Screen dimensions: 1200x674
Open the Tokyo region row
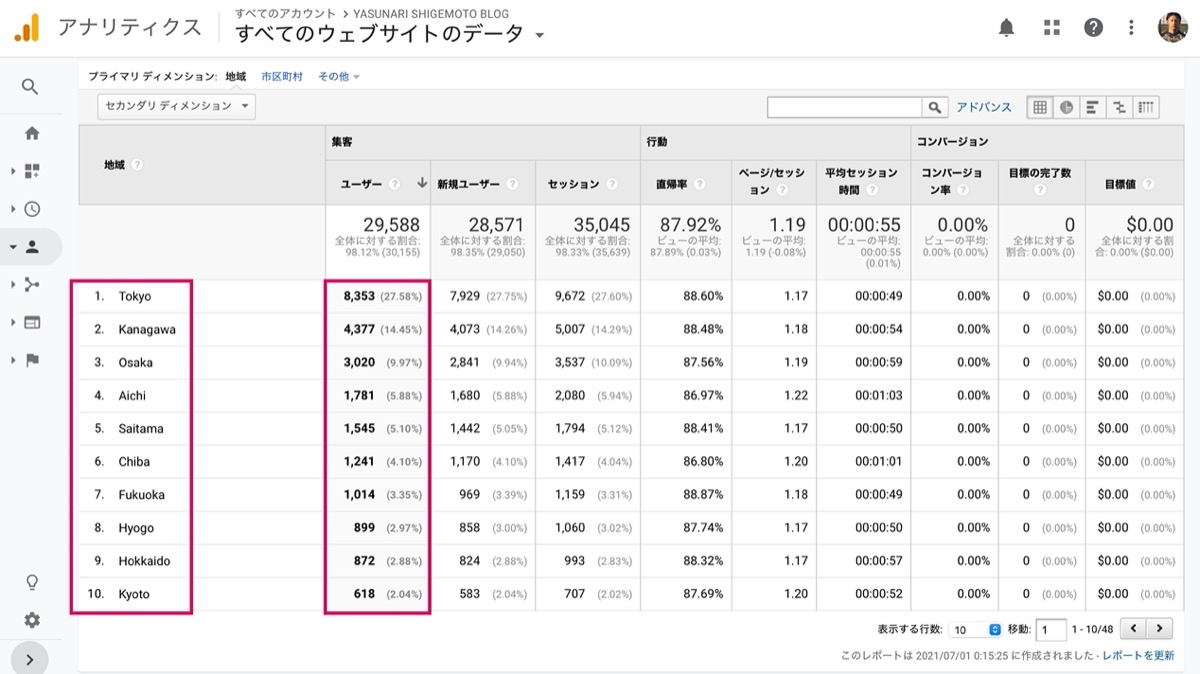click(x=135, y=296)
